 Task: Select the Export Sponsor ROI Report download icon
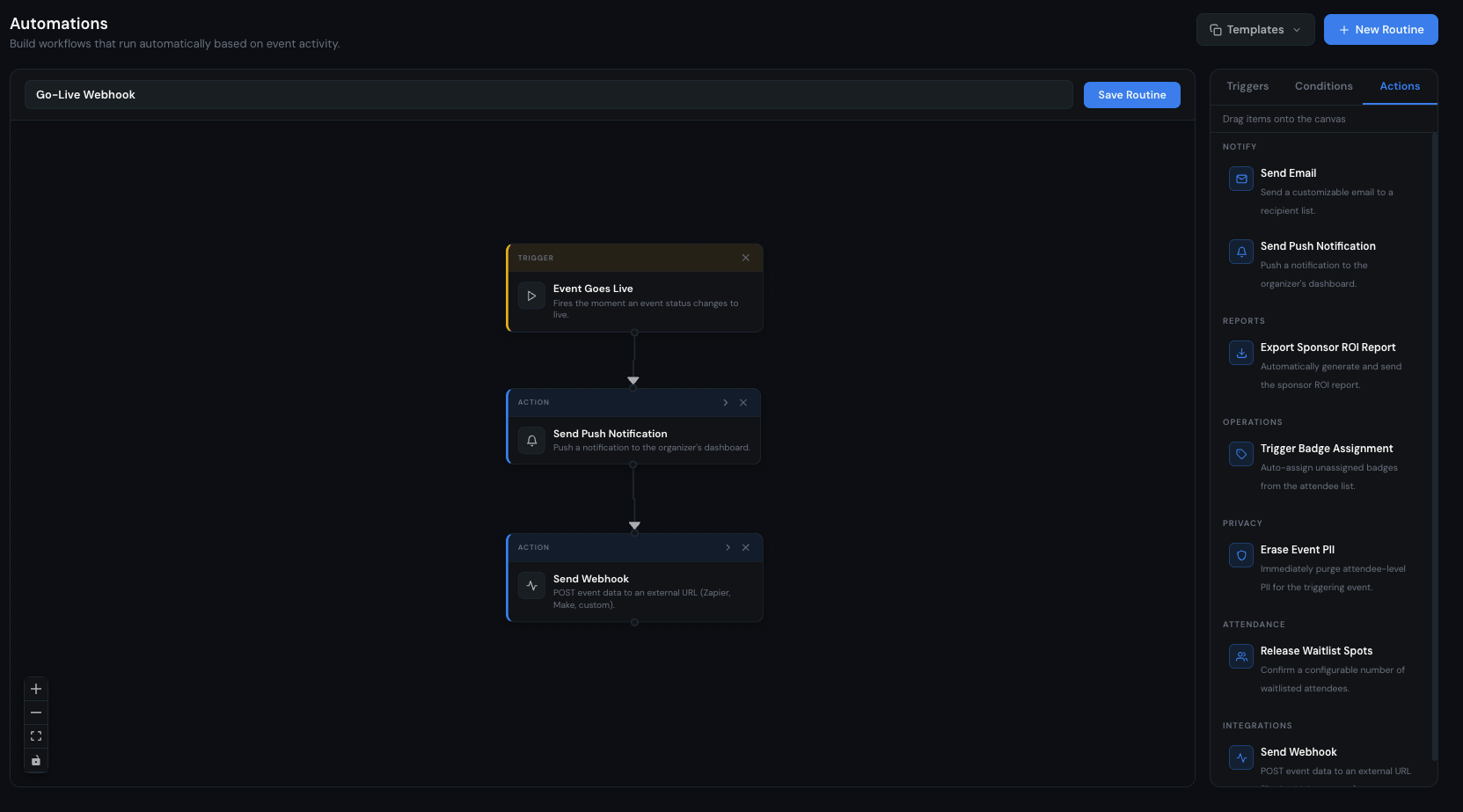1241,353
